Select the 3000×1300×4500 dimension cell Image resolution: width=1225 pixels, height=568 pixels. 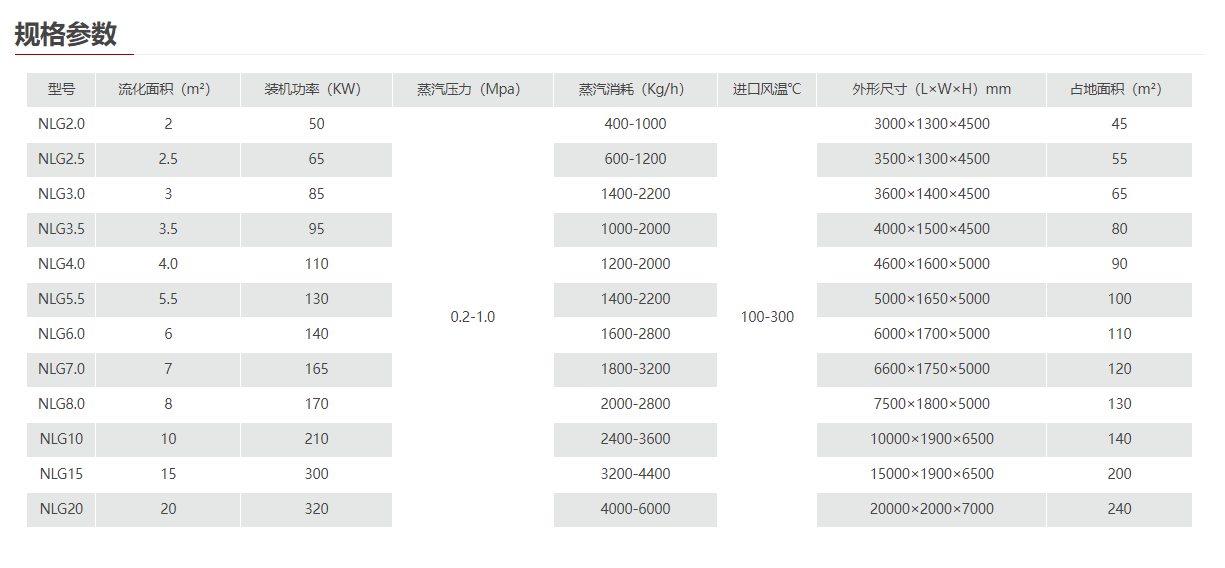click(931, 124)
